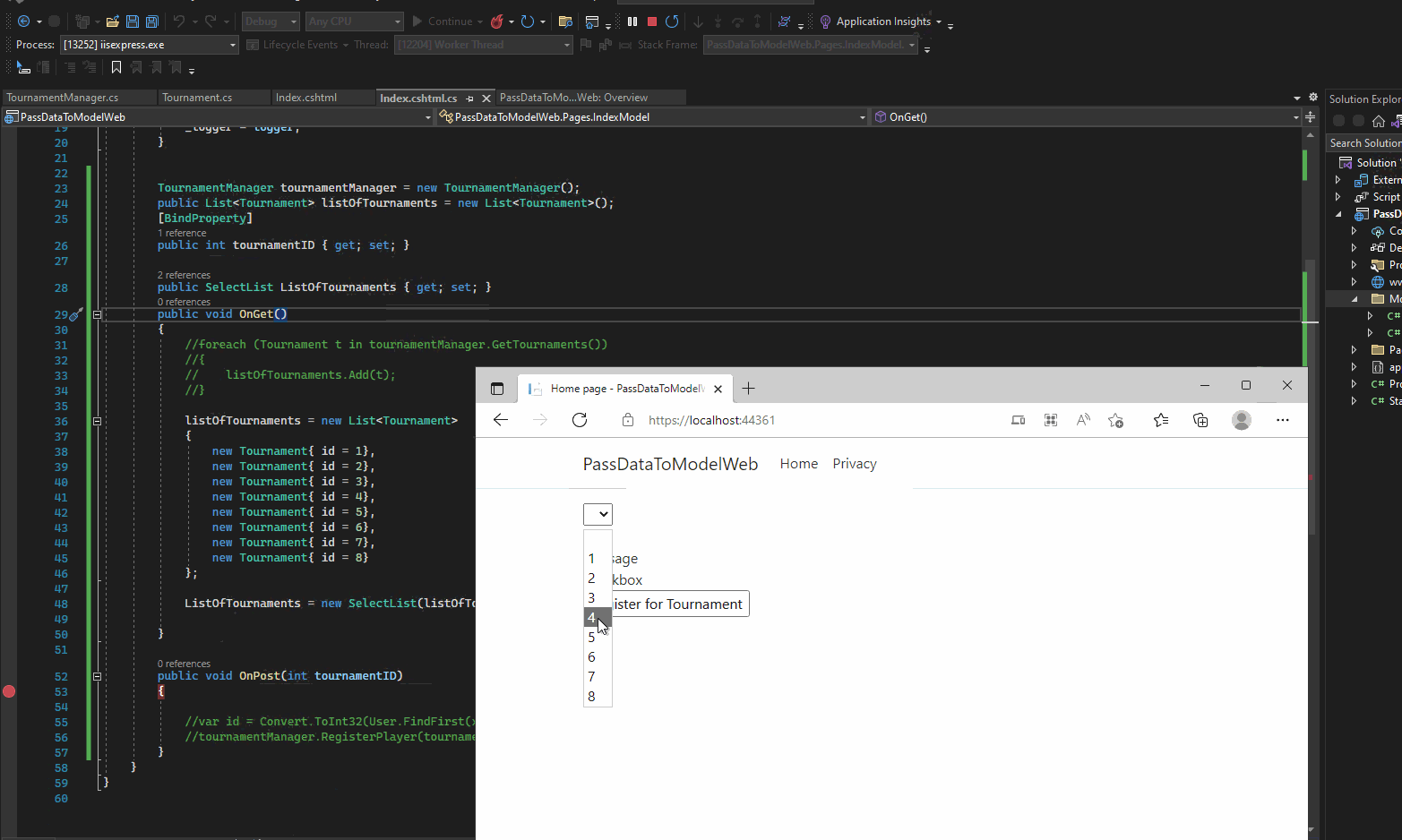1402x840 pixels.
Task: Collapse the OnGet method outlining
Action: coord(97,314)
